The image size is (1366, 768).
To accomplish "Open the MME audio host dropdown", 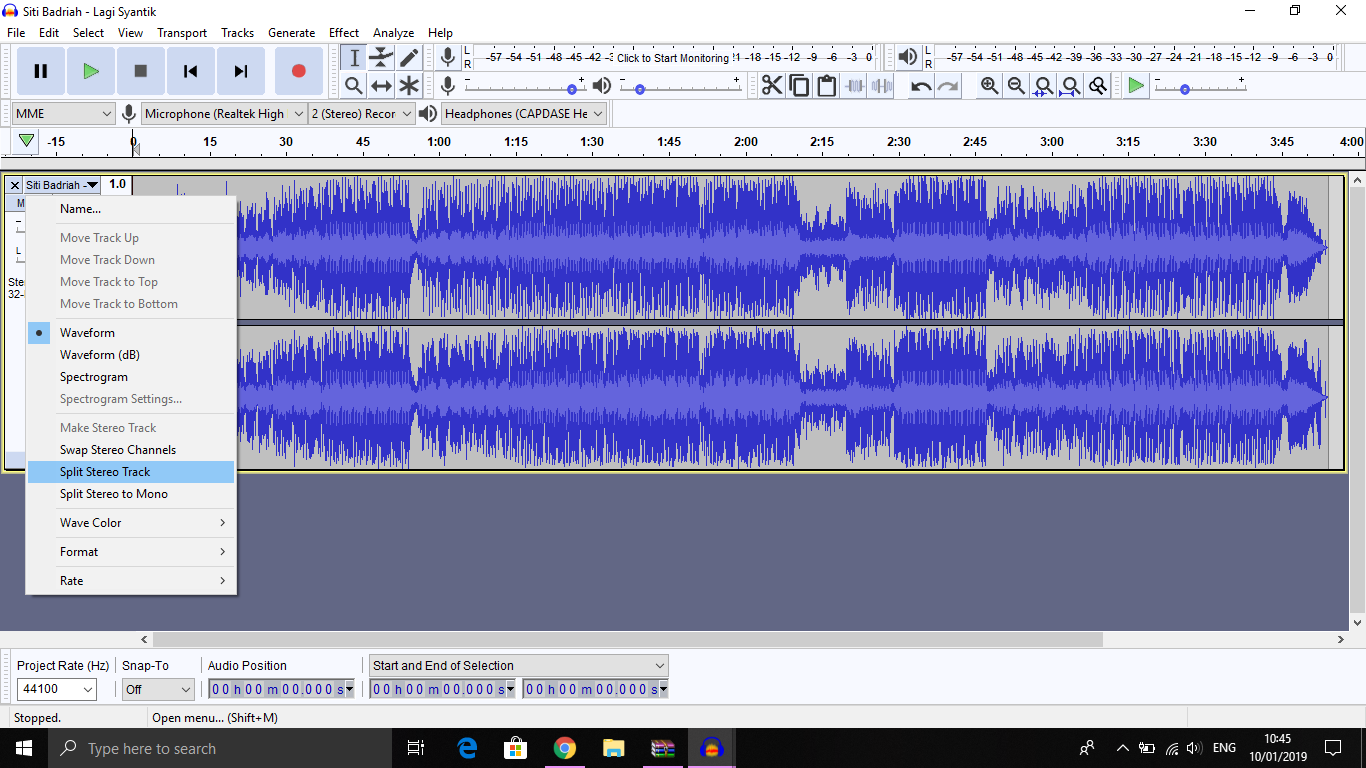I will pyautogui.click(x=64, y=114).
